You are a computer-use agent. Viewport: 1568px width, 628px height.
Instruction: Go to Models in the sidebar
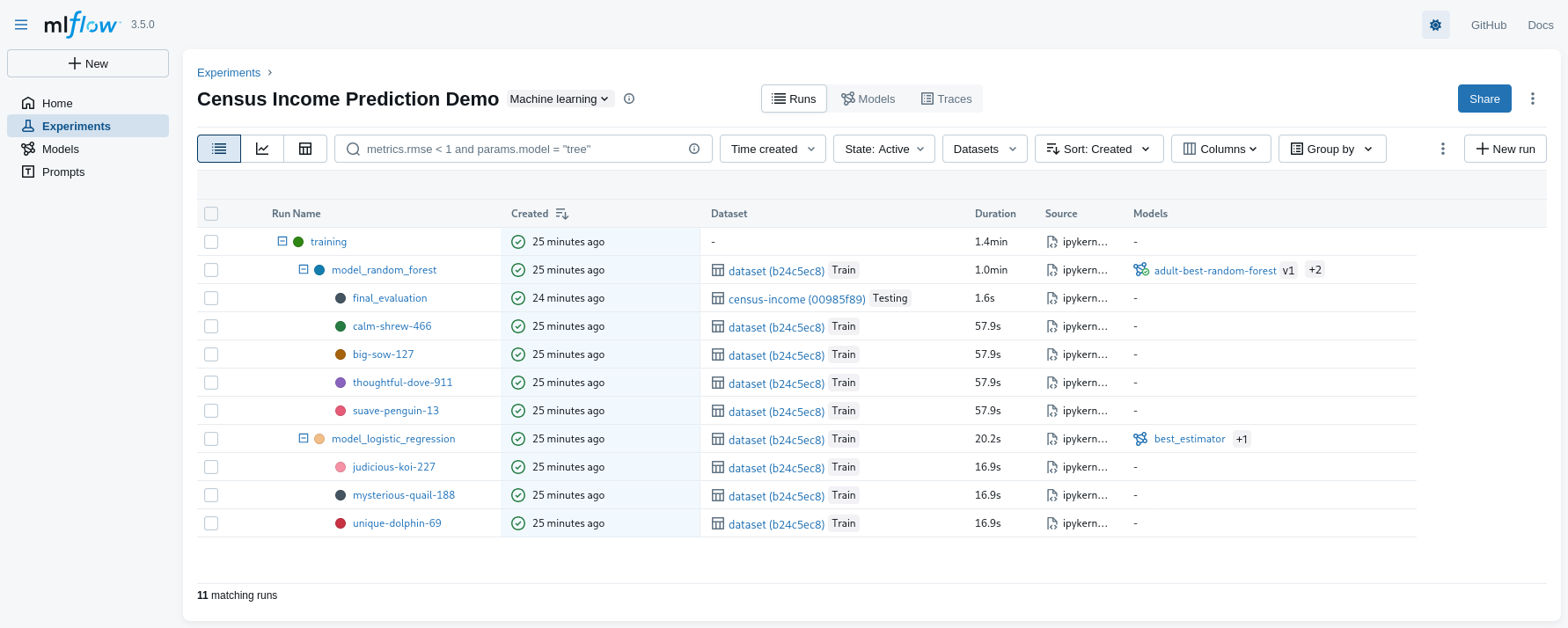(61, 149)
